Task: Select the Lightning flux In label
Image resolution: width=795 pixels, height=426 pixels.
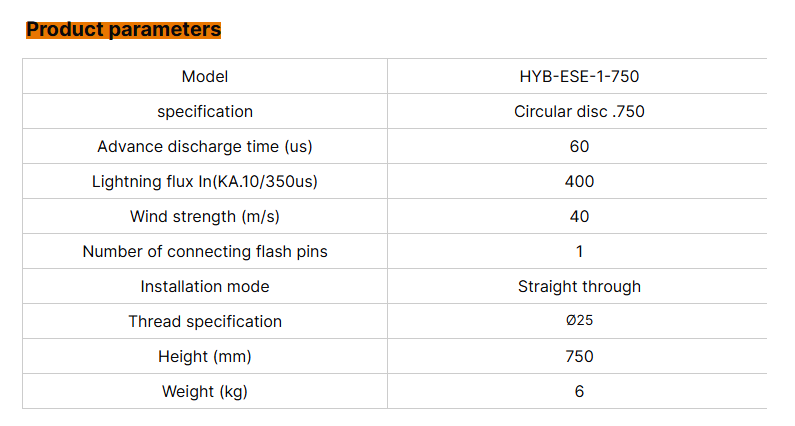Action: (205, 182)
